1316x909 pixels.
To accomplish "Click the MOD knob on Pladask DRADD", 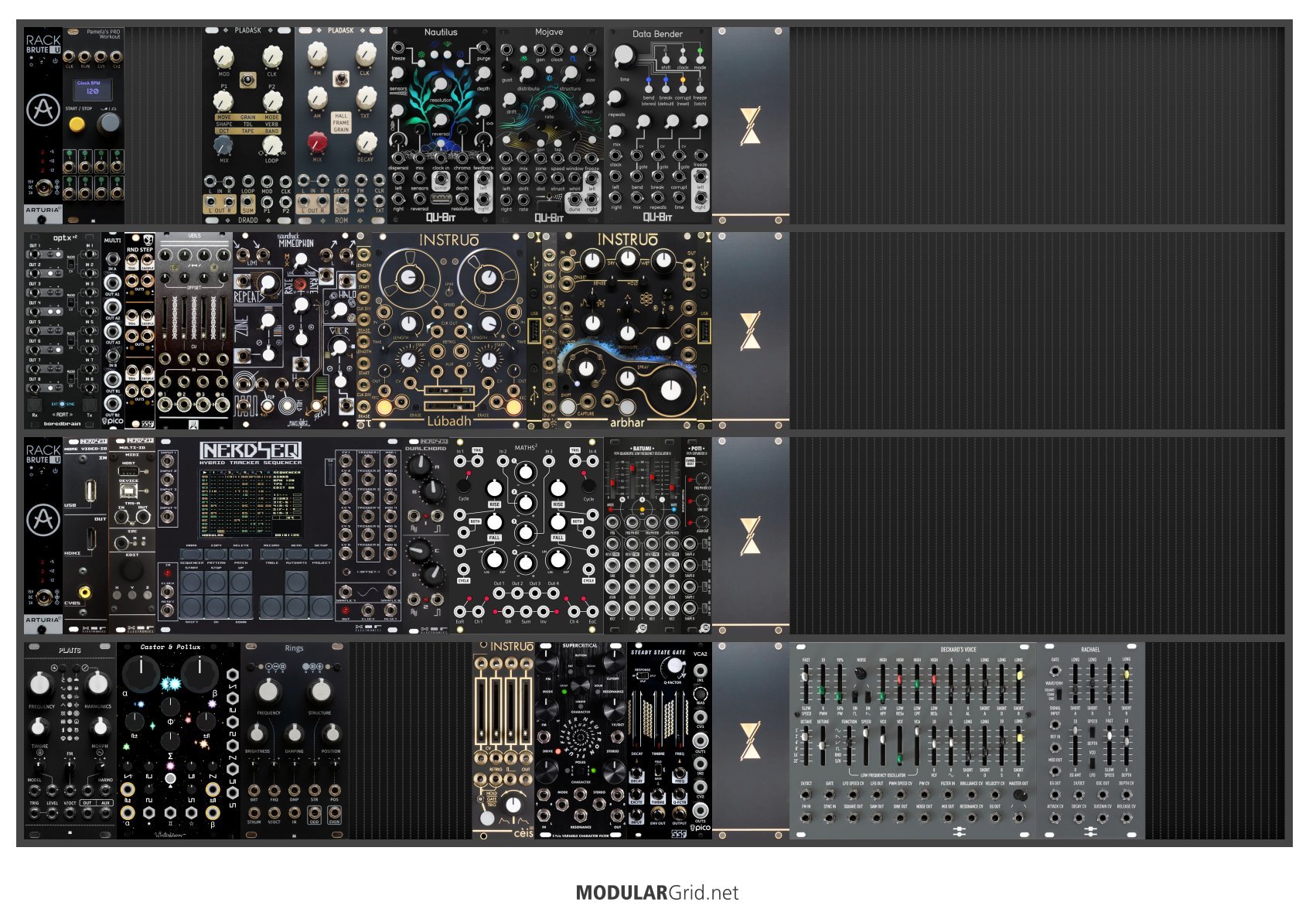I will click(223, 56).
